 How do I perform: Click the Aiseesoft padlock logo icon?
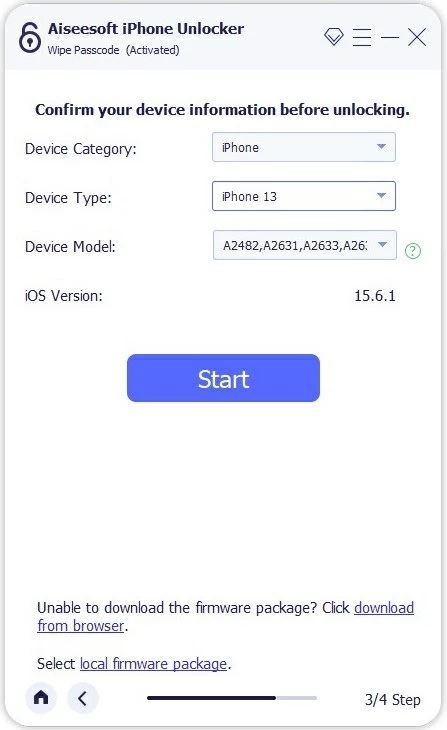point(30,37)
